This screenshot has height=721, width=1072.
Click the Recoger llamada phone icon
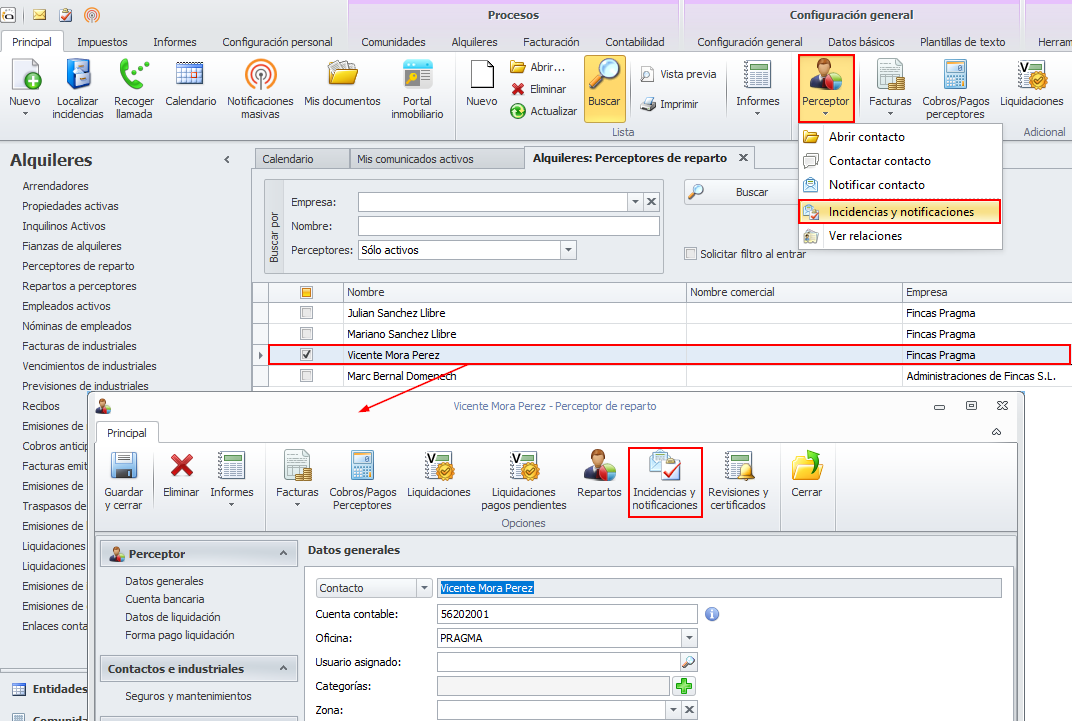[134, 87]
